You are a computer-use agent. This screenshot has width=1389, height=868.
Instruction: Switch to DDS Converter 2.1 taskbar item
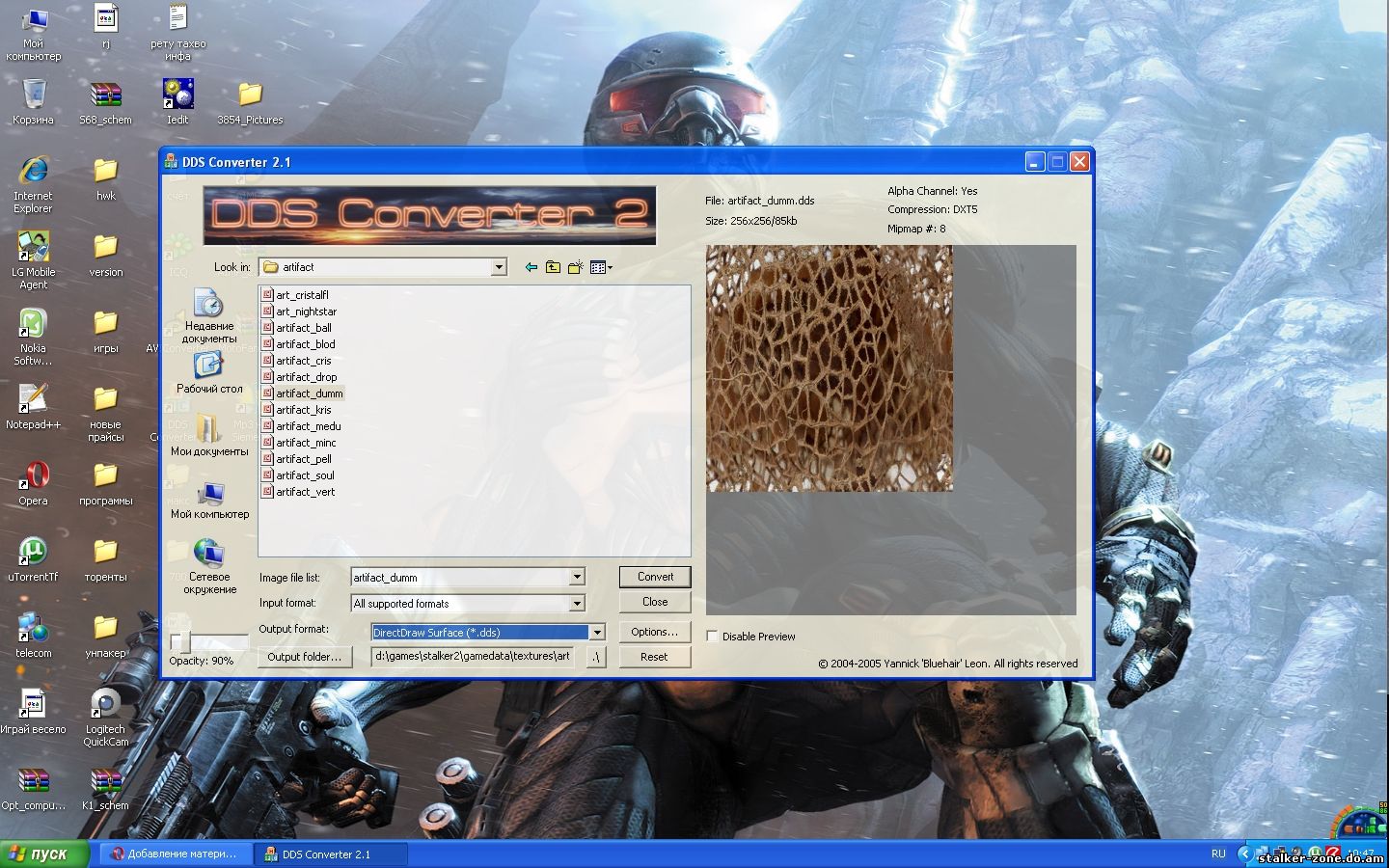pyautogui.click(x=331, y=854)
